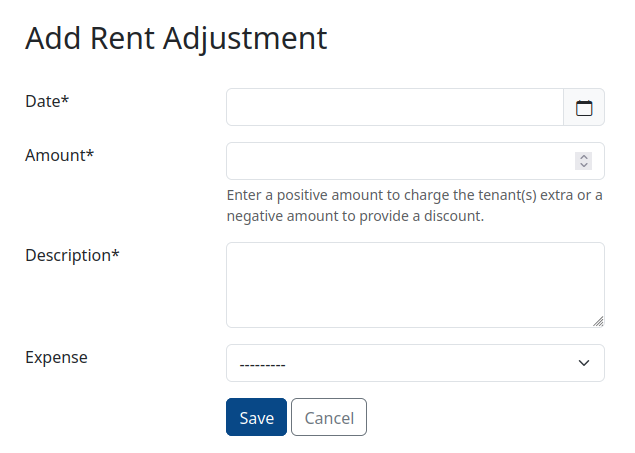
Task: Decrease Amount with the down stepper arrow
Action: [584, 165]
